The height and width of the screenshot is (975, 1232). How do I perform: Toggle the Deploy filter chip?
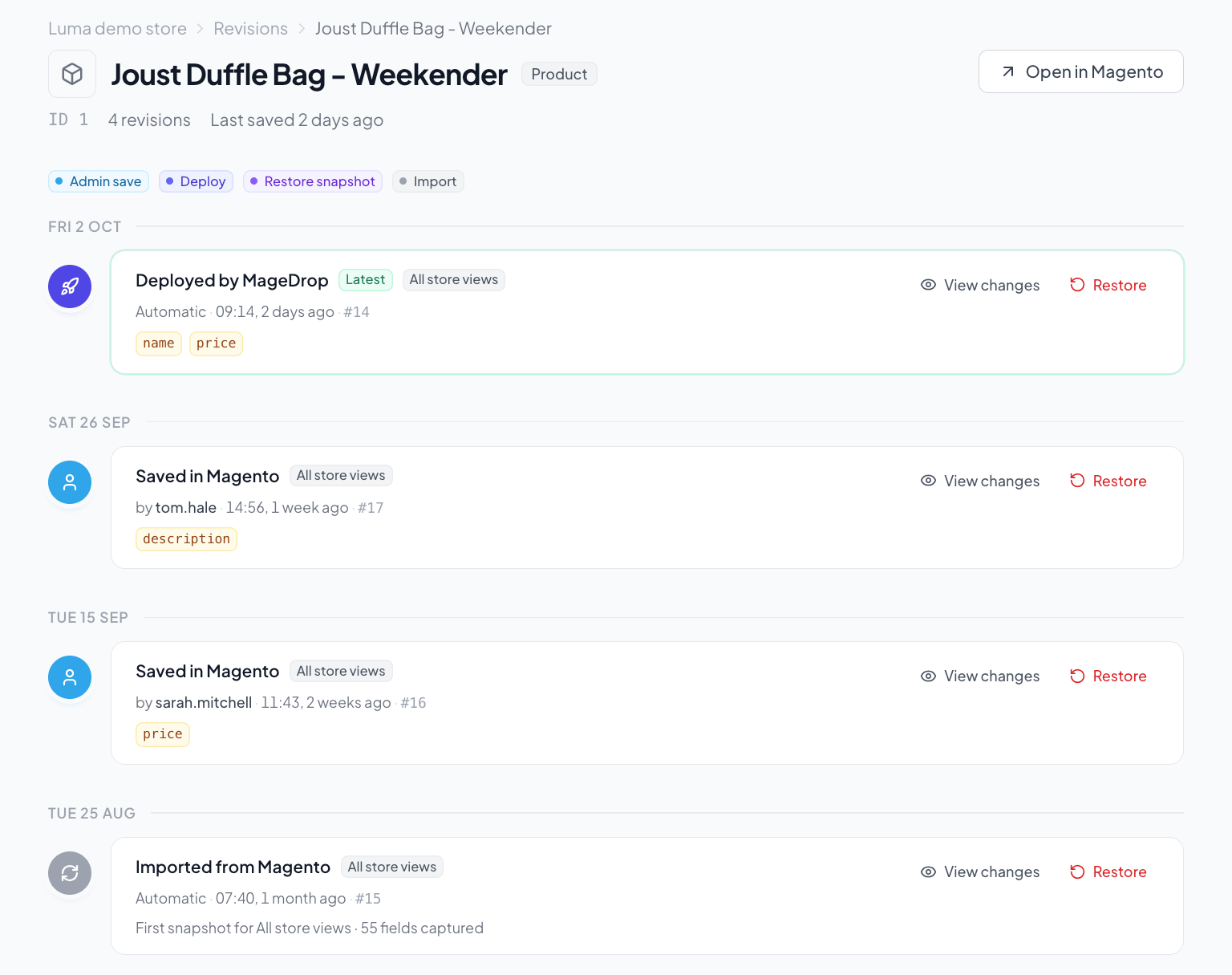coord(196,181)
